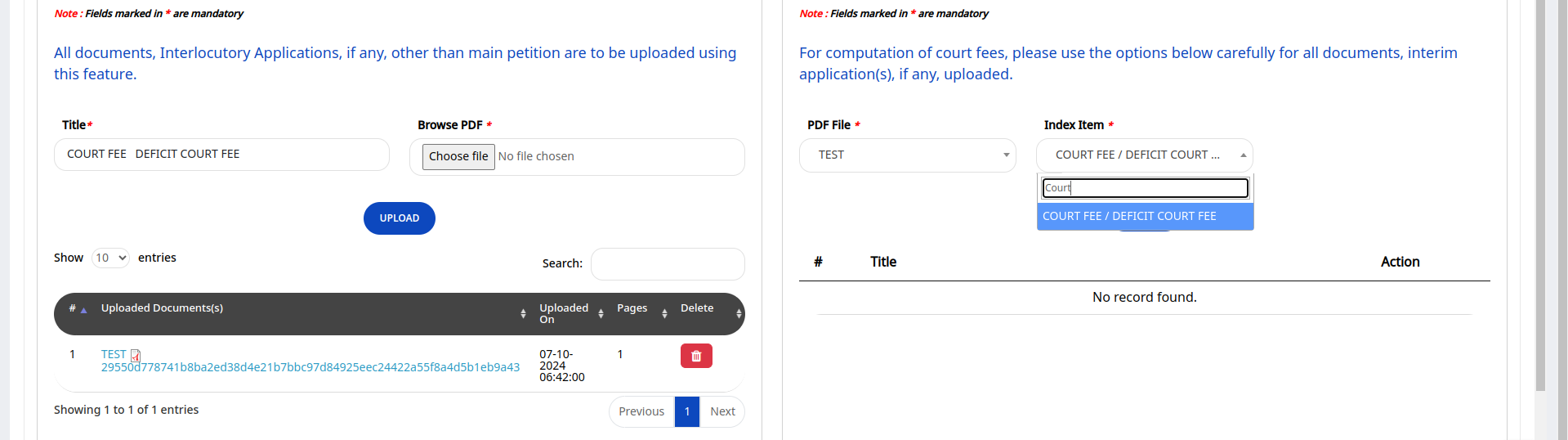
Task: Click the Title text input field
Action: tap(221, 155)
